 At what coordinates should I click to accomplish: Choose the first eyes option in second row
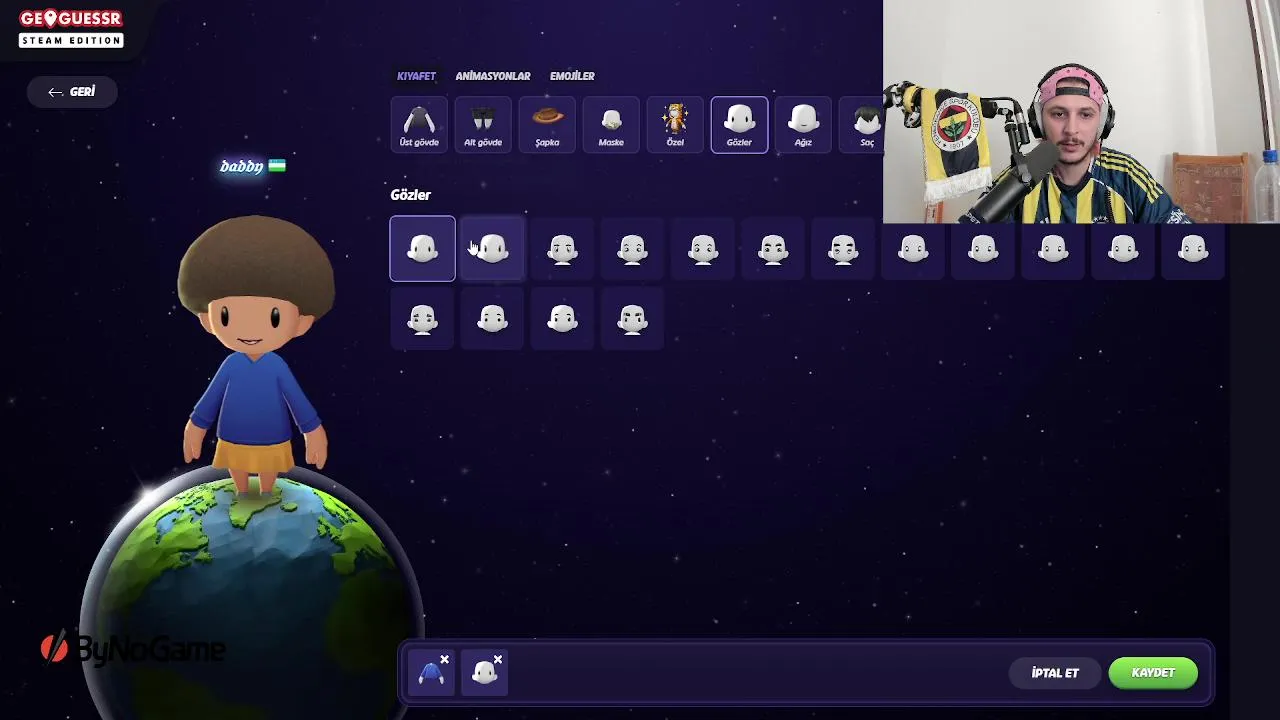pyautogui.click(x=422, y=318)
